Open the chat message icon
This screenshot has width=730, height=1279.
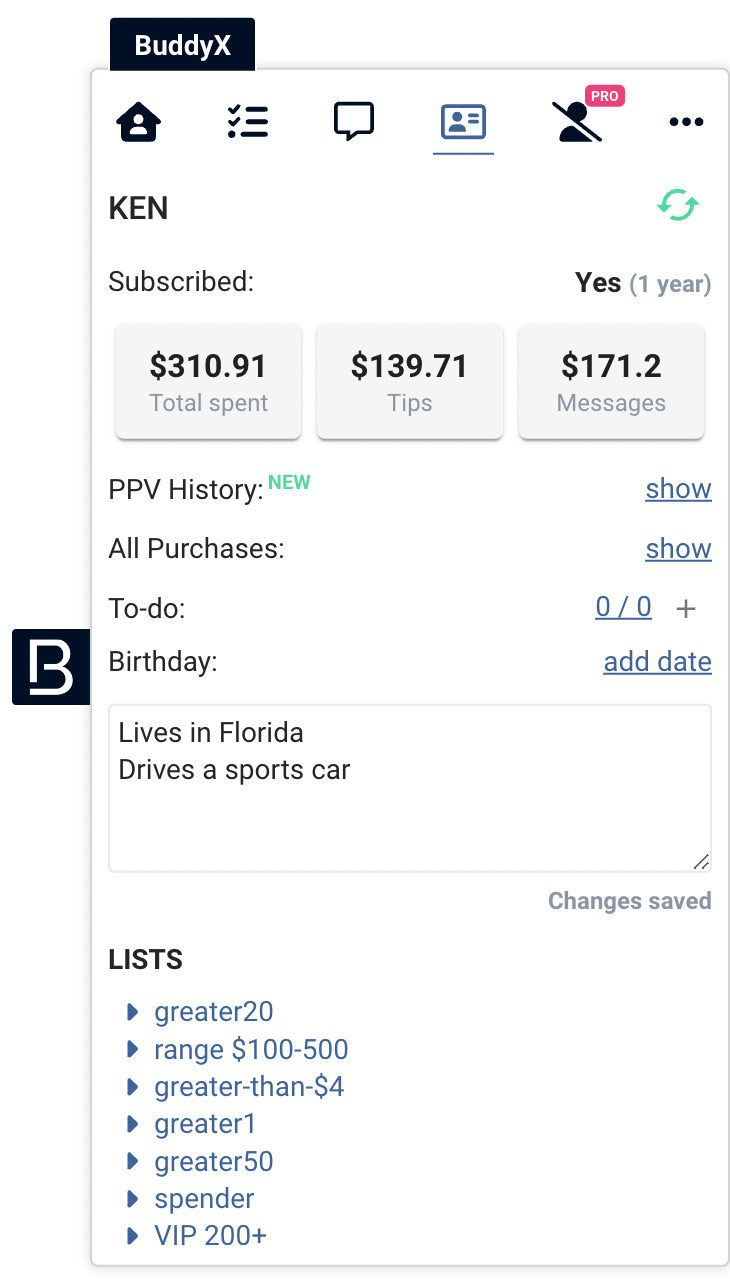point(354,122)
